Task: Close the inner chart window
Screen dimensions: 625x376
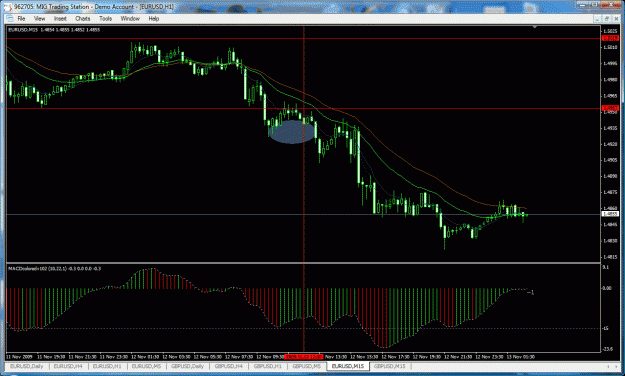Action: 615,18
